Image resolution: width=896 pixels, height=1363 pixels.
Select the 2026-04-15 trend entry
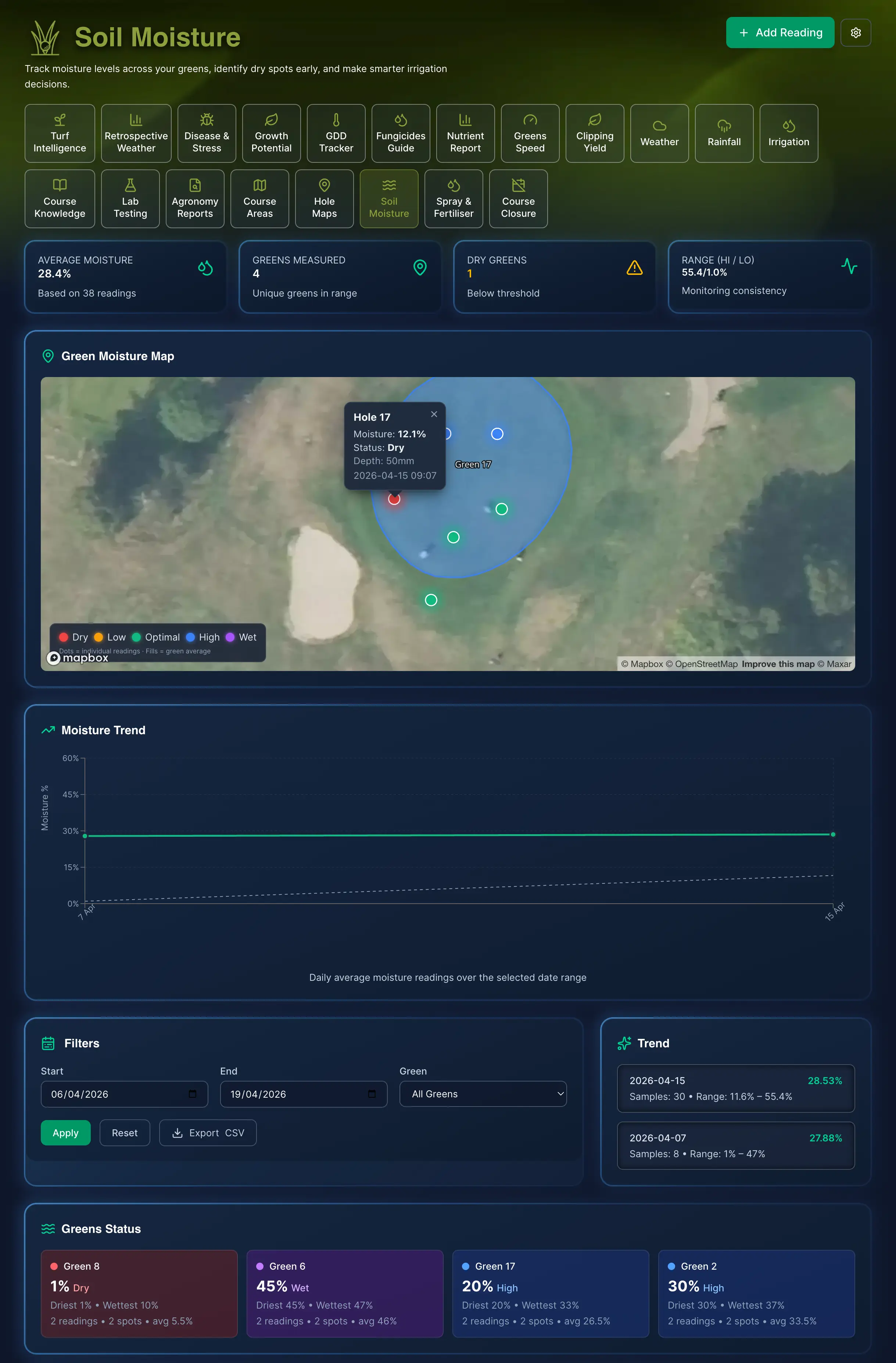coord(736,1088)
